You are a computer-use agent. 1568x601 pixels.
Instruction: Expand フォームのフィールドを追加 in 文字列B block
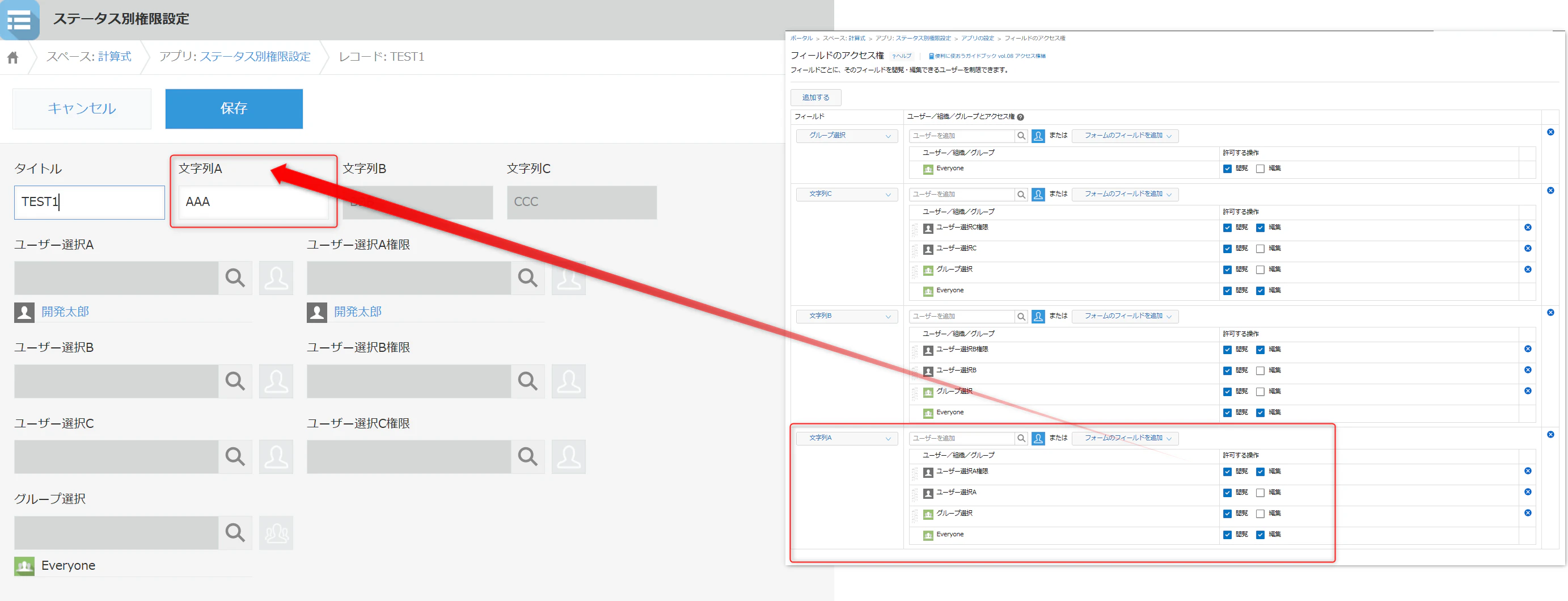coord(1125,317)
